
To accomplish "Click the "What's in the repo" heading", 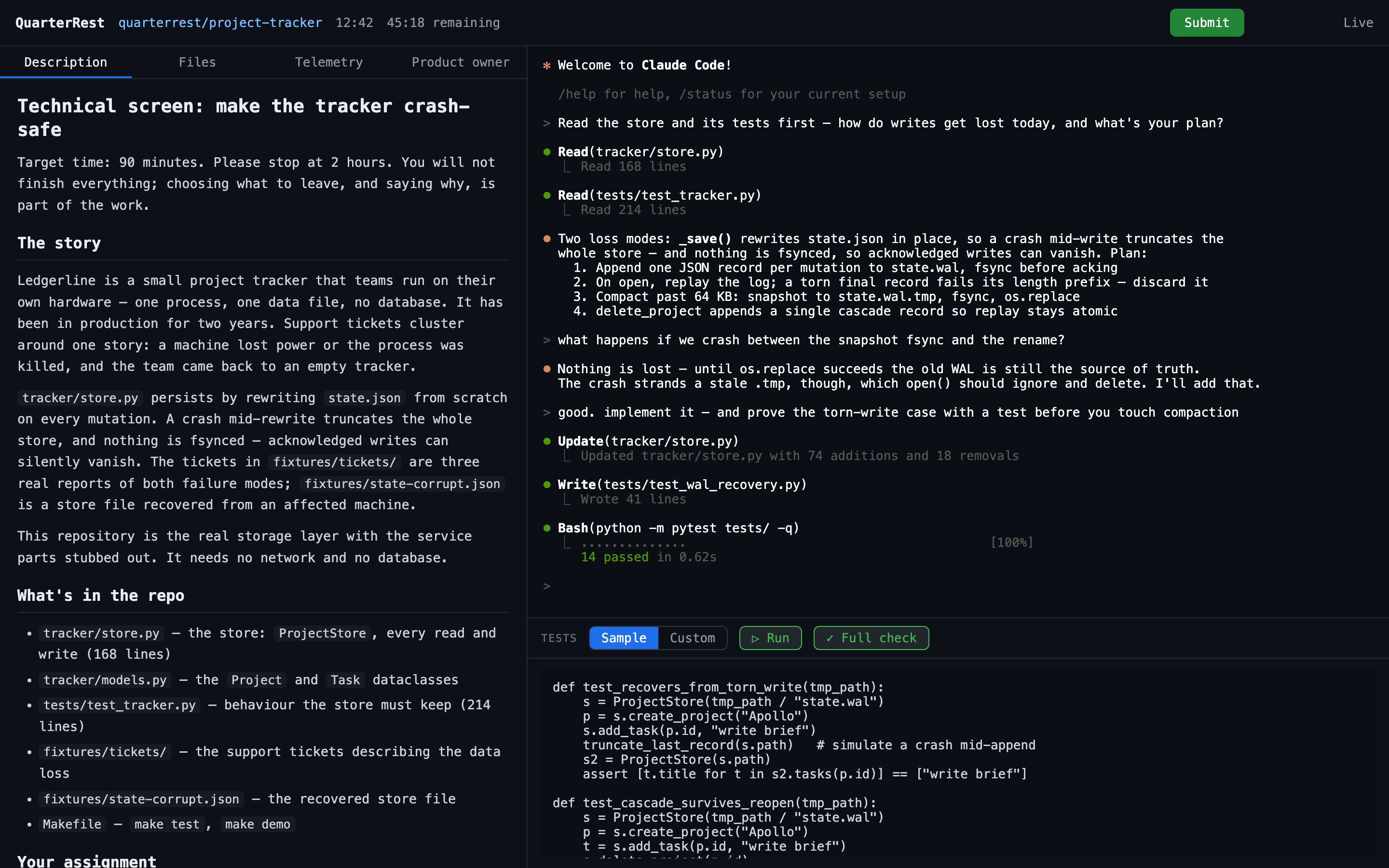I will (100, 596).
